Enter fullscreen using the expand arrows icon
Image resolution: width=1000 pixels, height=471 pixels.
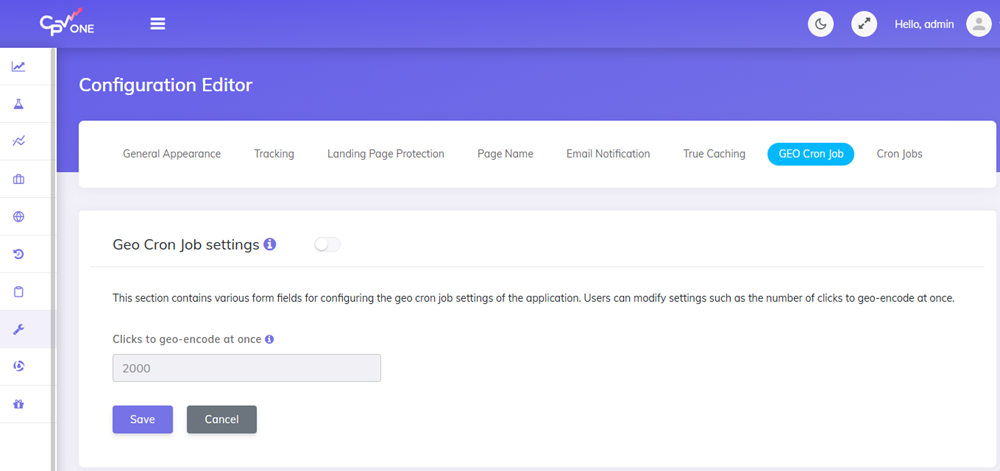click(x=864, y=24)
